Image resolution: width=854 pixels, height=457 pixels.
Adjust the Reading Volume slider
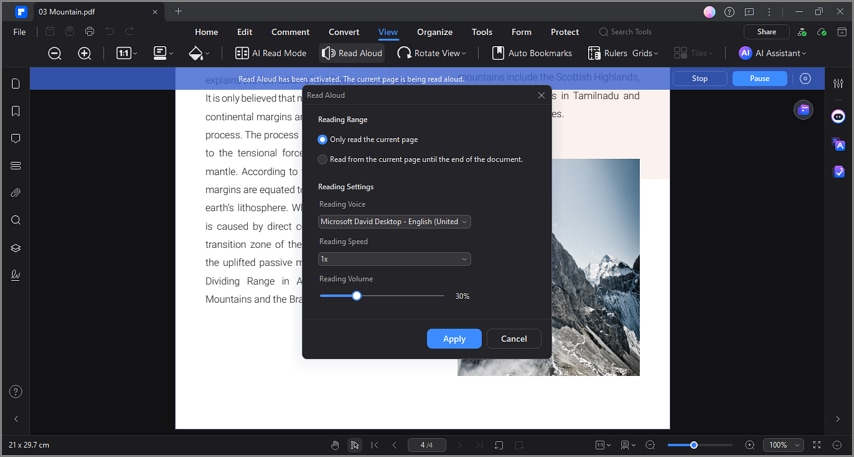tap(357, 296)
